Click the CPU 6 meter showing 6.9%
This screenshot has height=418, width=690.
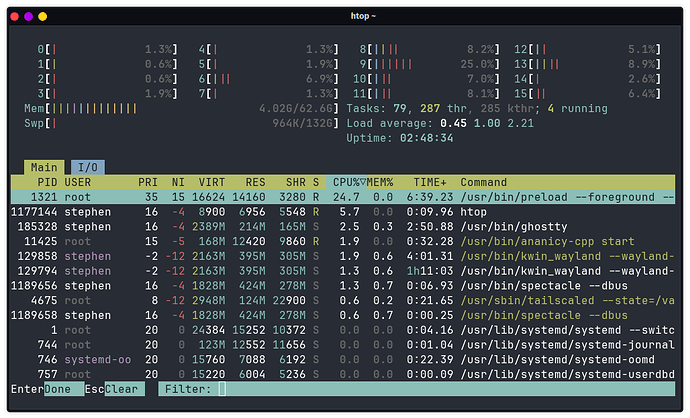268,79
